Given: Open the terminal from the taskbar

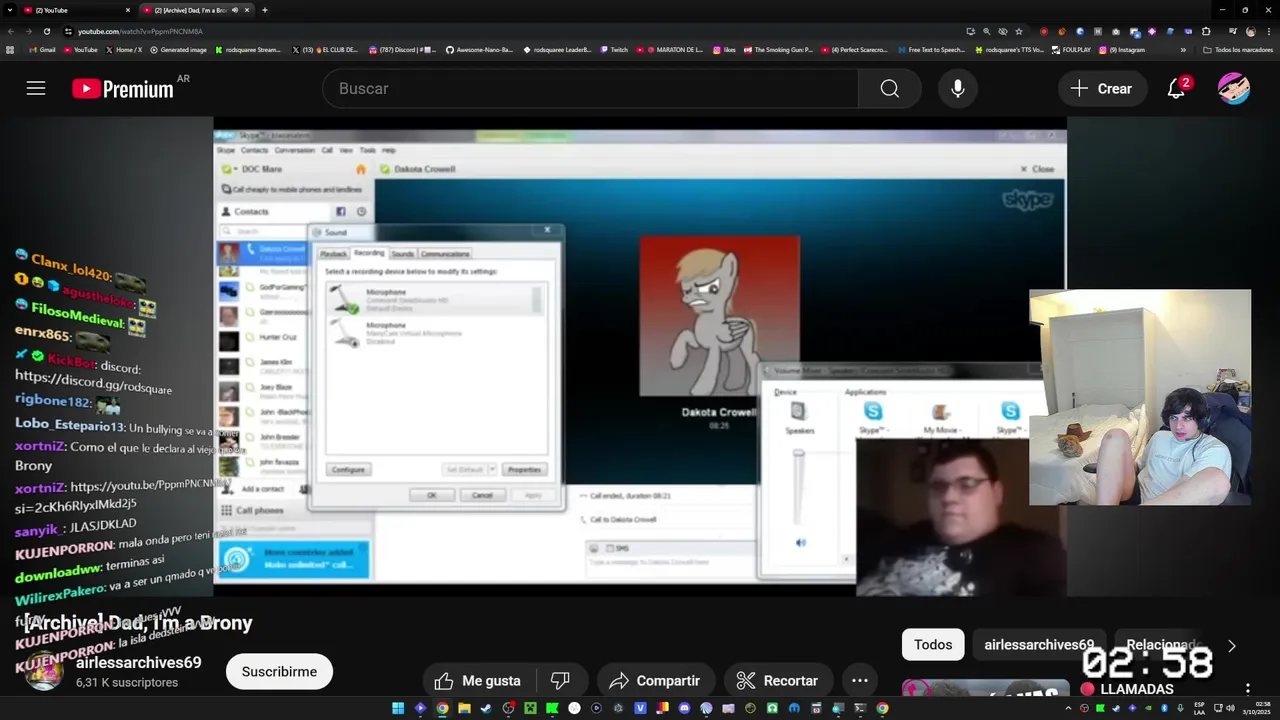Looking at the screenshot, I should (x=860, y=708).
